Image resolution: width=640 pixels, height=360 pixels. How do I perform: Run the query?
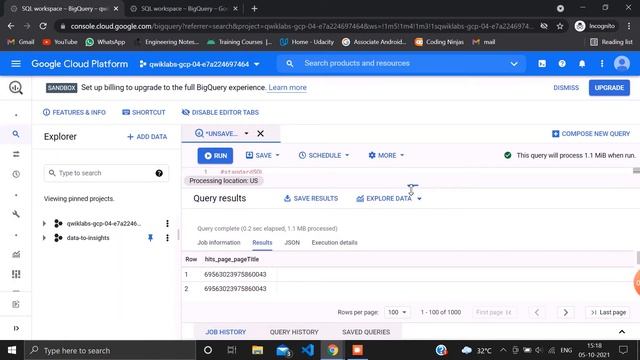(x=215, y=156)
